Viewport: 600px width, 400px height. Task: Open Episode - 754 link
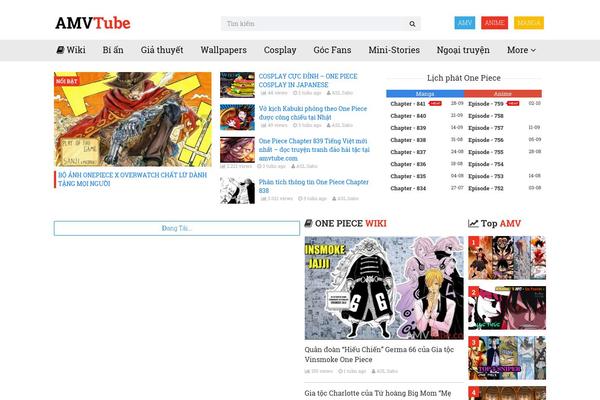point(486,164)
